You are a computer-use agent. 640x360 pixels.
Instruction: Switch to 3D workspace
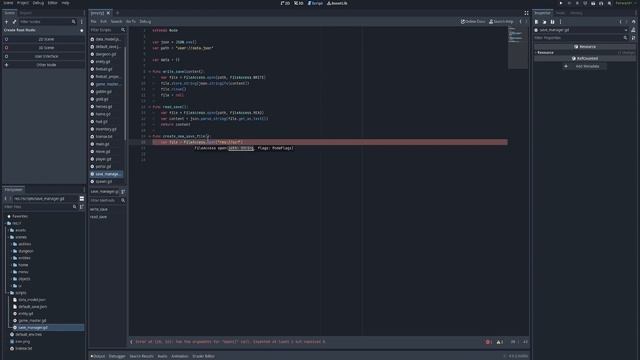(x=299, y=3)
